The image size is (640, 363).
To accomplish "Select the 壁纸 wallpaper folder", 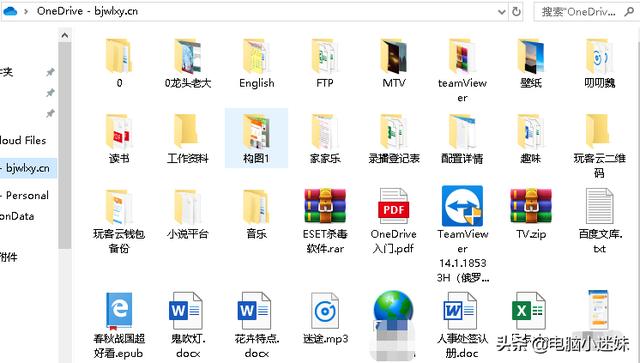I will coord(531,63).
